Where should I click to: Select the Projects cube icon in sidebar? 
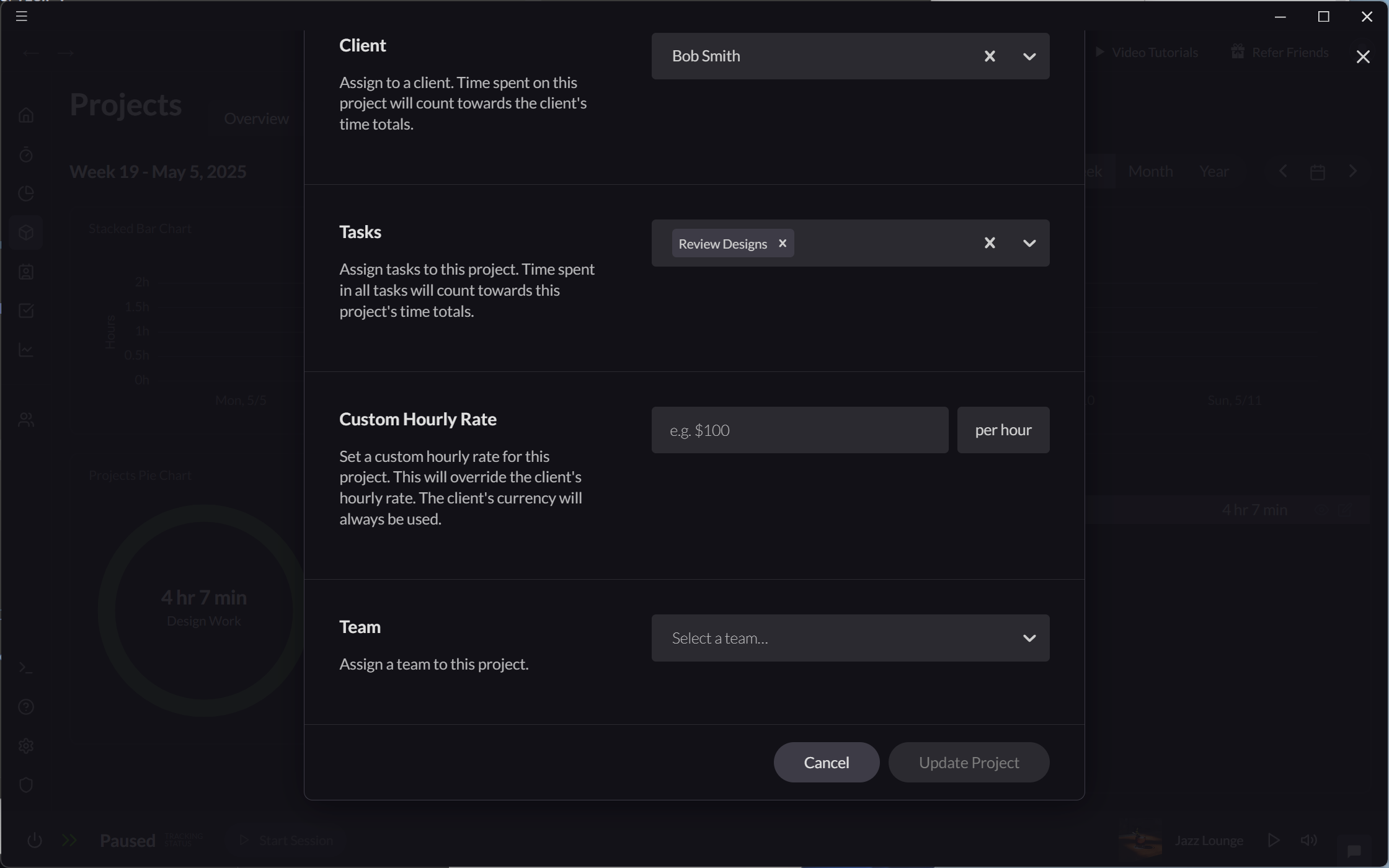25,232
